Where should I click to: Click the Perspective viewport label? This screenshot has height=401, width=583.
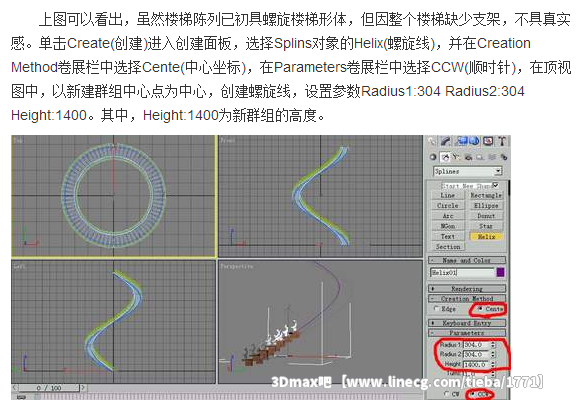click(x=236, y=266)
